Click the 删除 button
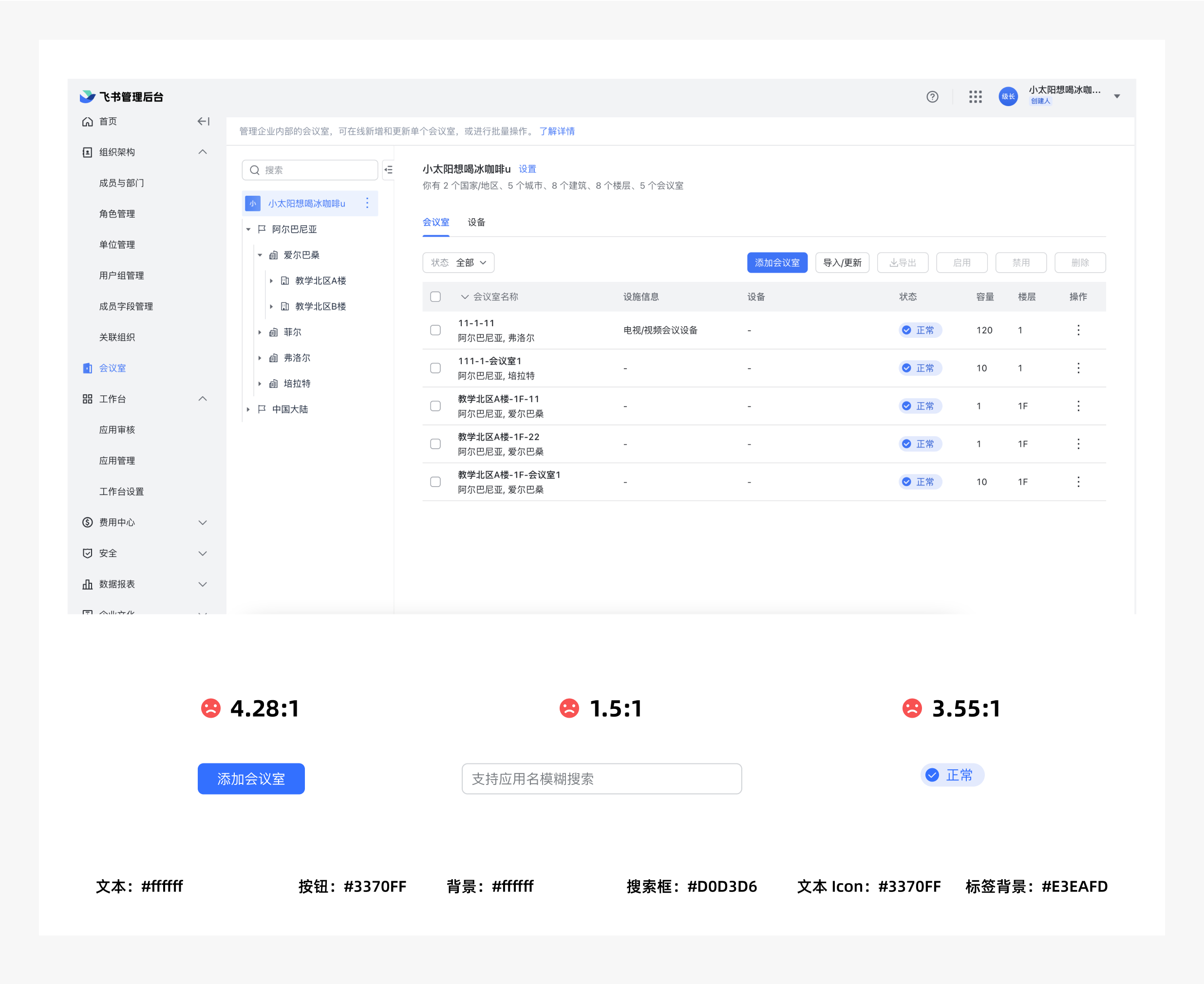Screen dimensions: 1204x984 point(1080,262)
